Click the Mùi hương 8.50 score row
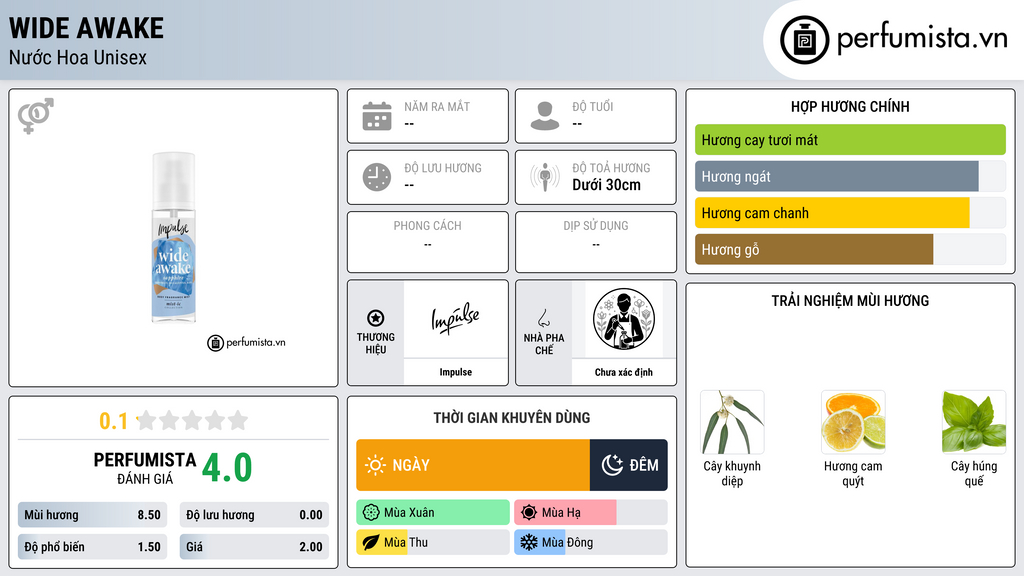 92,515
